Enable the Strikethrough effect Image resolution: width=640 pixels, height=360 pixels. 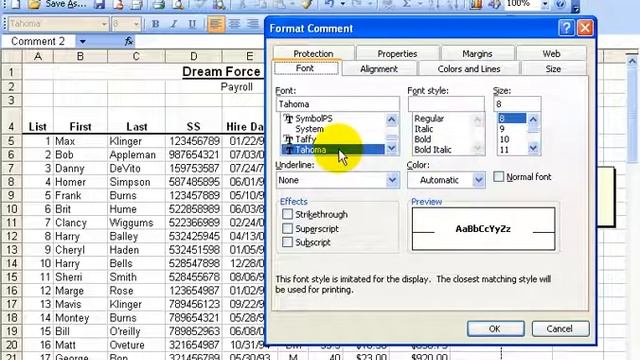coord(287,214)
